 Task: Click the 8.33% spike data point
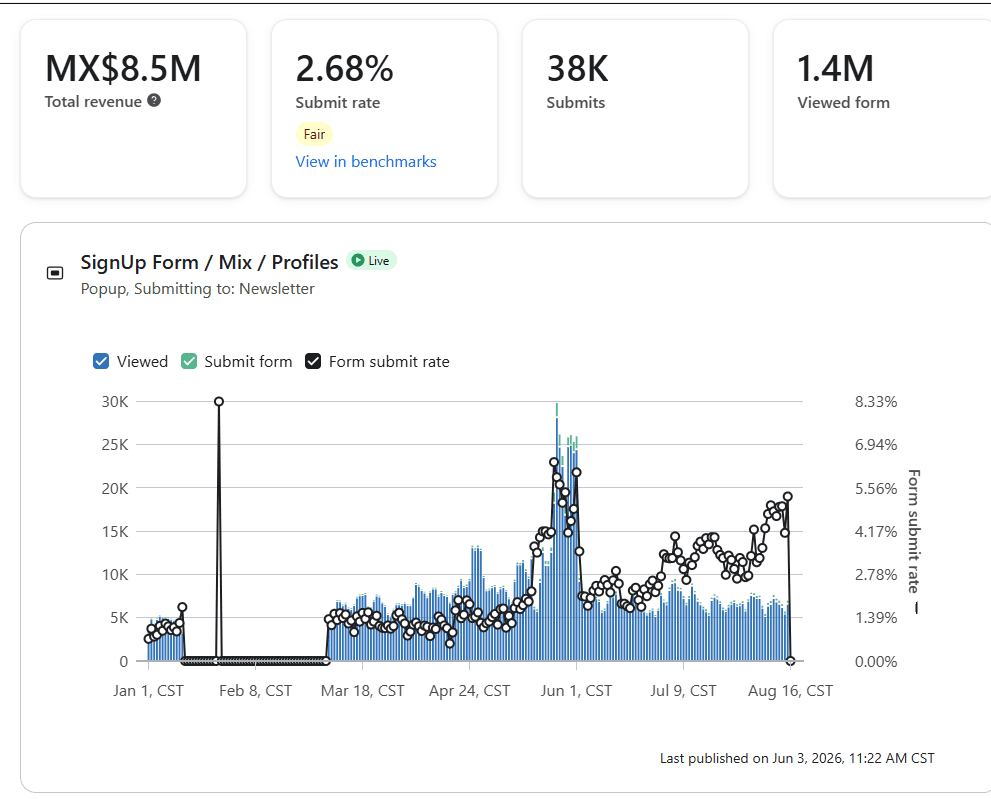(x=219, y=401)
